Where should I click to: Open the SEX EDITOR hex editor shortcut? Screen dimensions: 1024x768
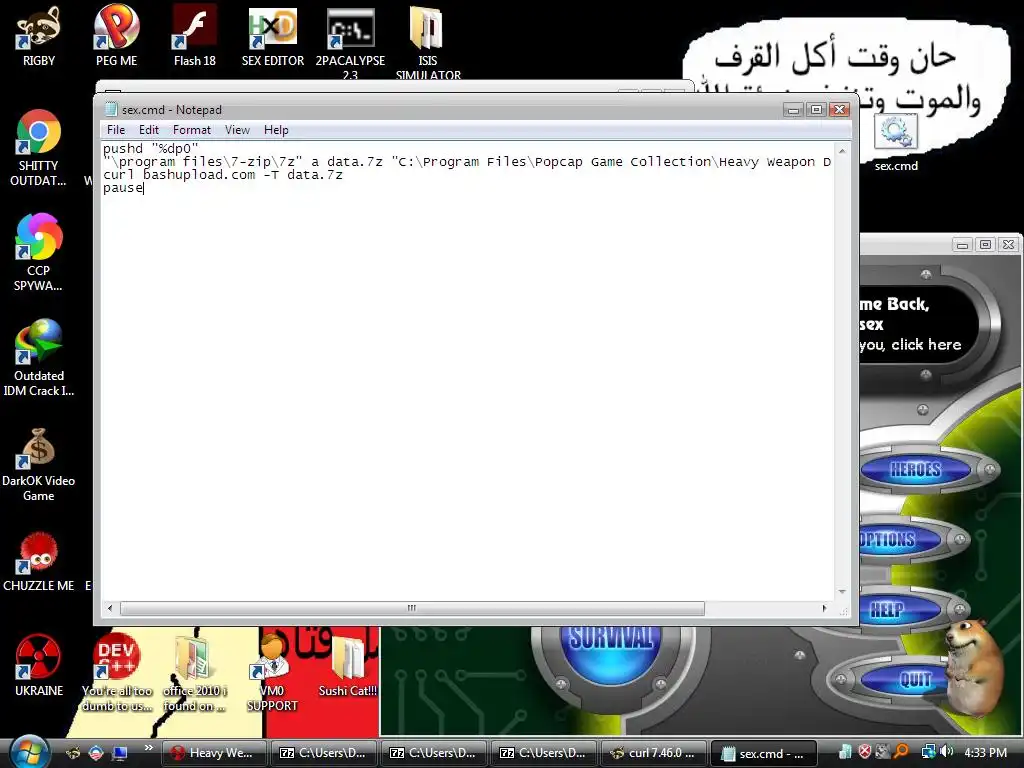click(x=273, y=36)
